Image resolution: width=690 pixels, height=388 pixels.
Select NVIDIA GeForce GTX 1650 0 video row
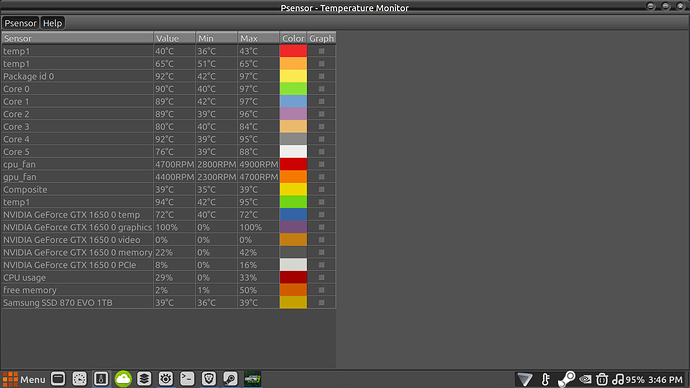169,240
